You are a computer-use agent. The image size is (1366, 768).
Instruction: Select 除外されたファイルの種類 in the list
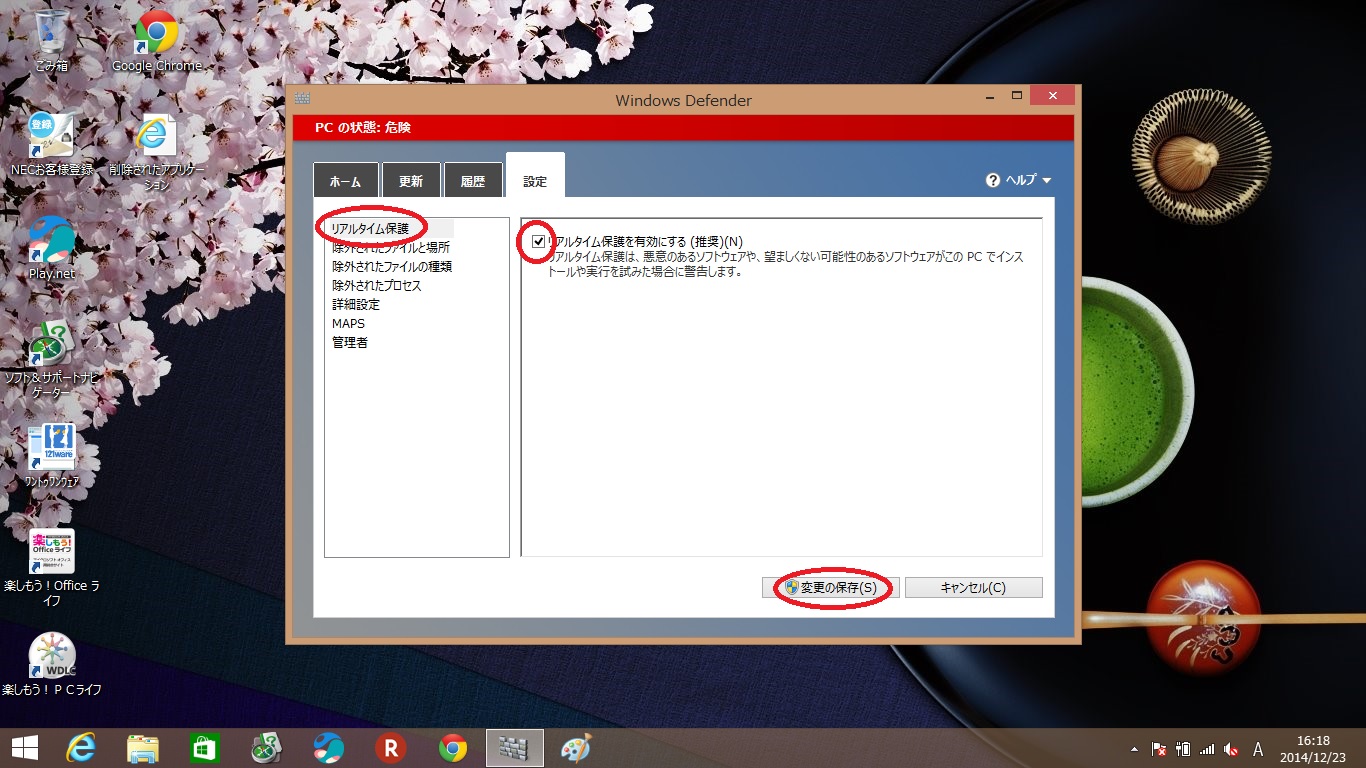click(x=392, y=266)
